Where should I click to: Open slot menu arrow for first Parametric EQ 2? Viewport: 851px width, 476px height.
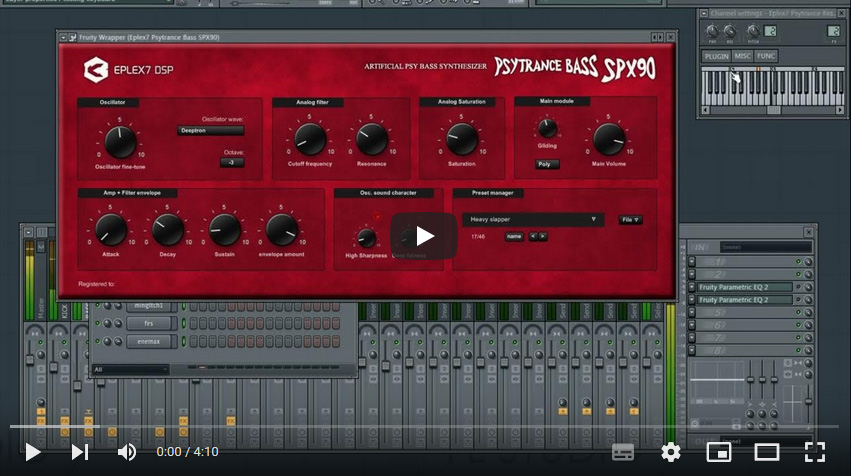(x=692, y=287)
